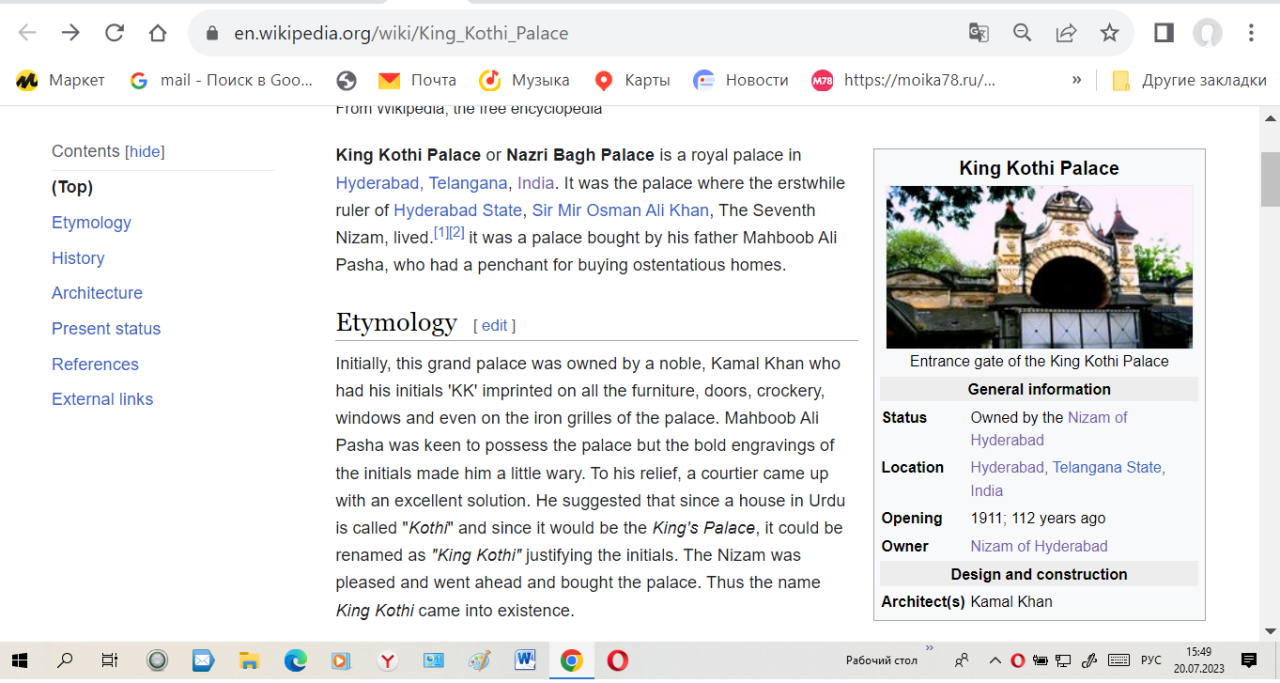The image size is (1280, 683).
Task: Toggle the browser side panel
Action: pos(1163,33)
